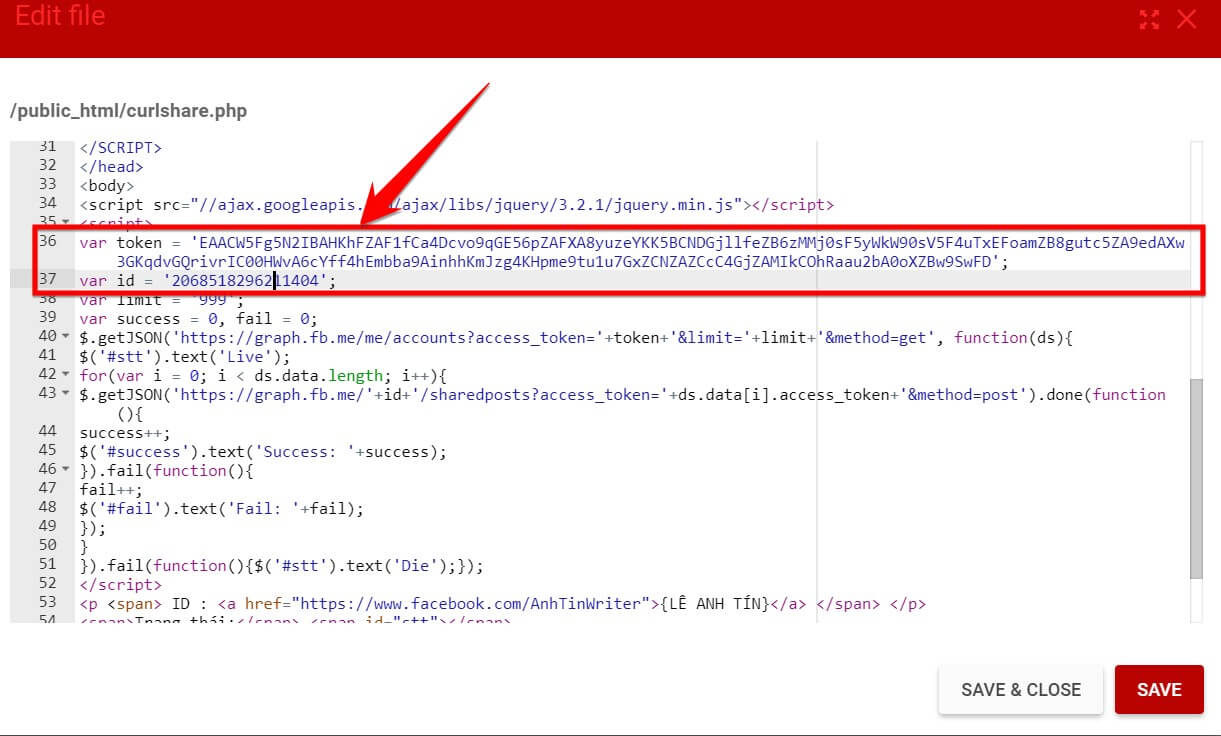Viewport: 1221px width, 736px height.
Task: Collapse the code fold at line 35
Action: click(66, 223)
